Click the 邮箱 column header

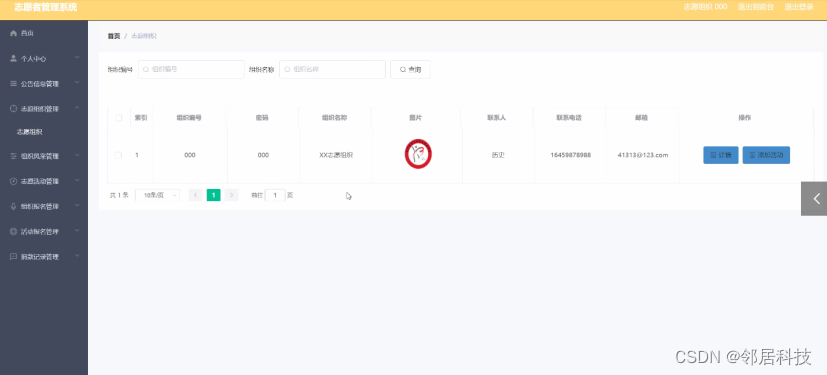(x=641, y=118)
